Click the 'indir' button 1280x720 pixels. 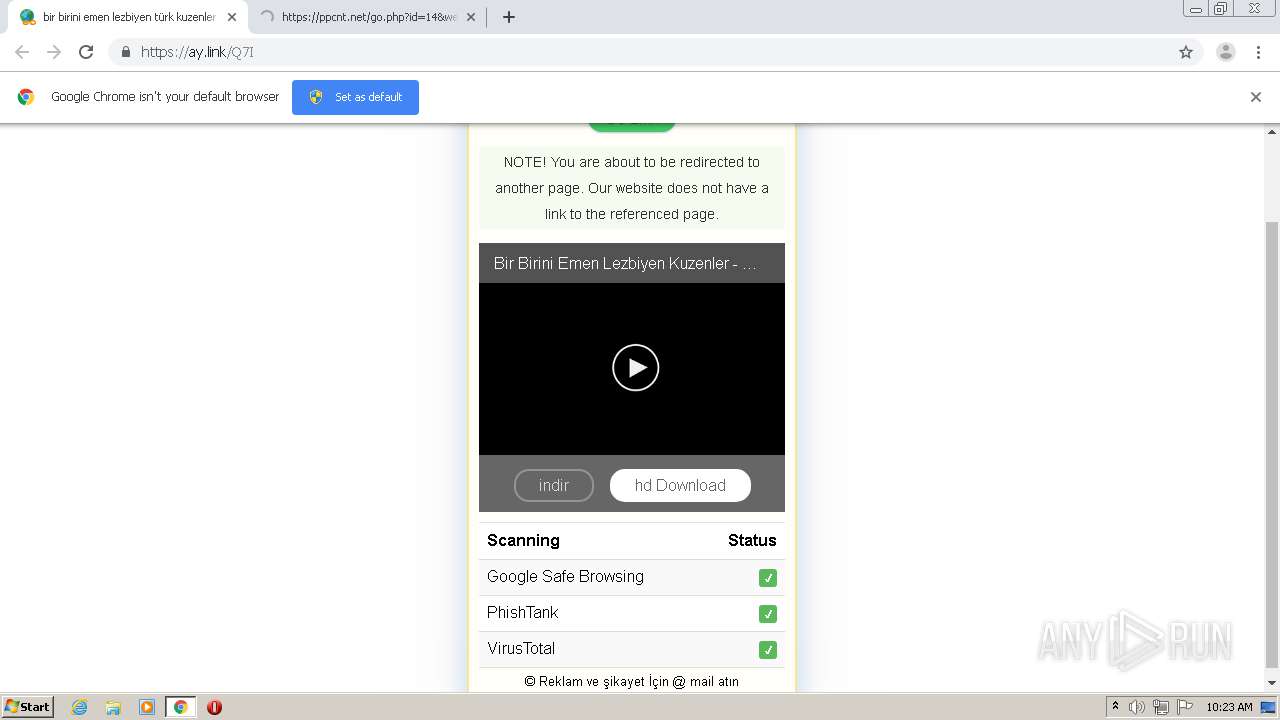[554, 486]
